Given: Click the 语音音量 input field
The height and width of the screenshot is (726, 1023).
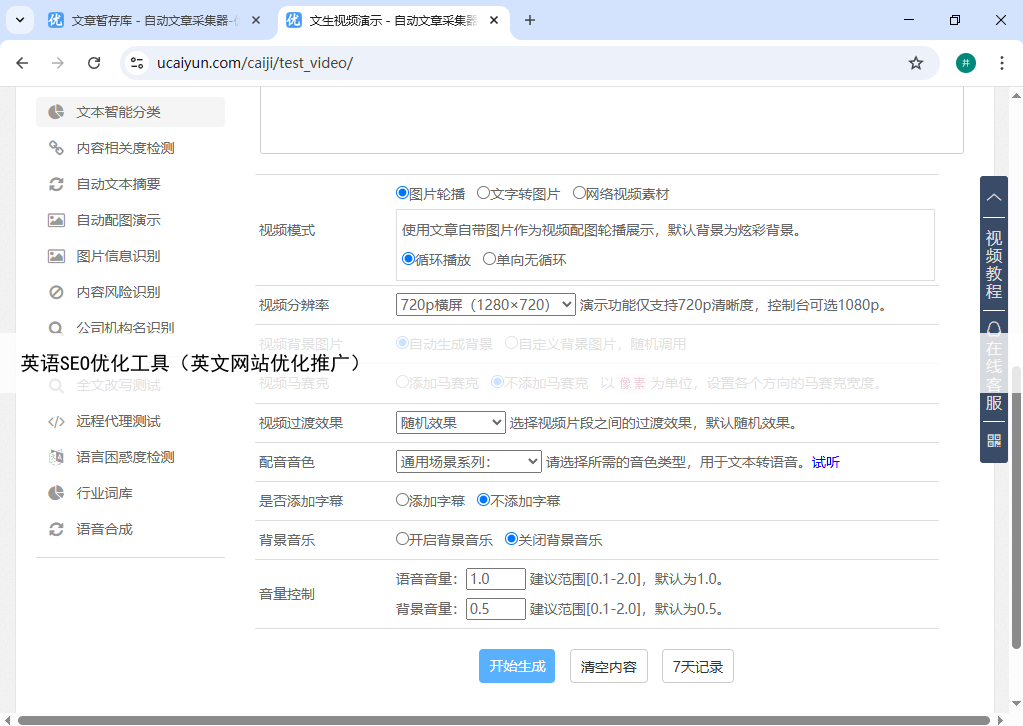Looking at the screenshot, I should (495, 579).
